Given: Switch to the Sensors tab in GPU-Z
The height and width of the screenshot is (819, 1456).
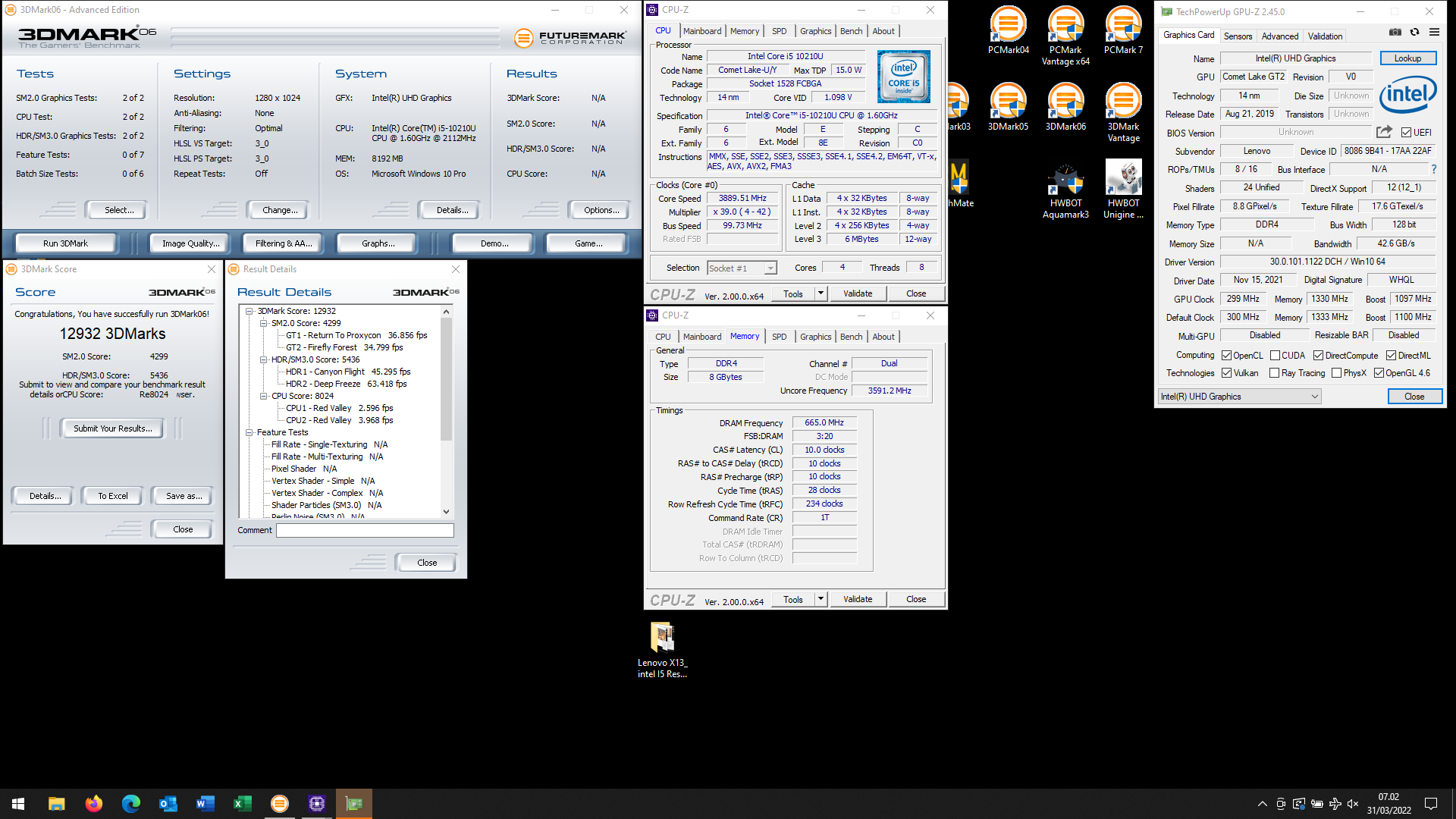Looking at the screenshot, I should [x=1238, y=36].
